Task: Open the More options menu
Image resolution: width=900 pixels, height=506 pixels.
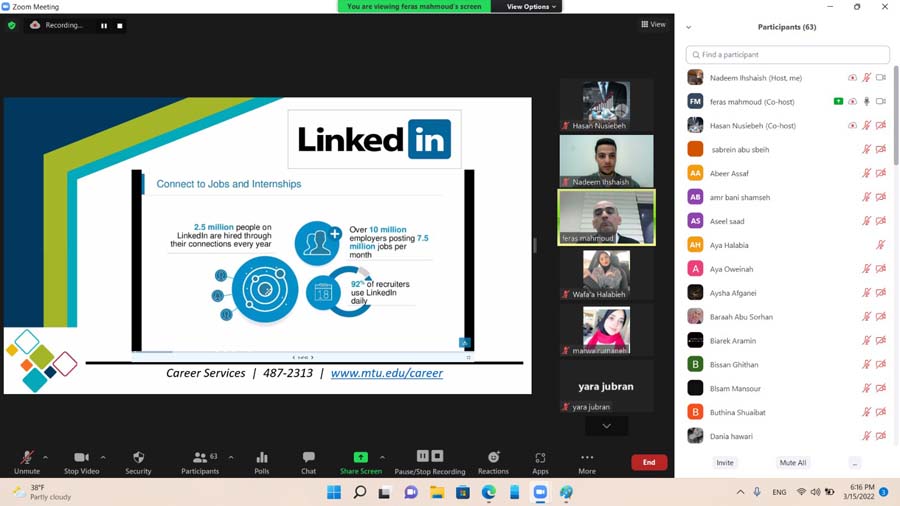Action: 587,462
